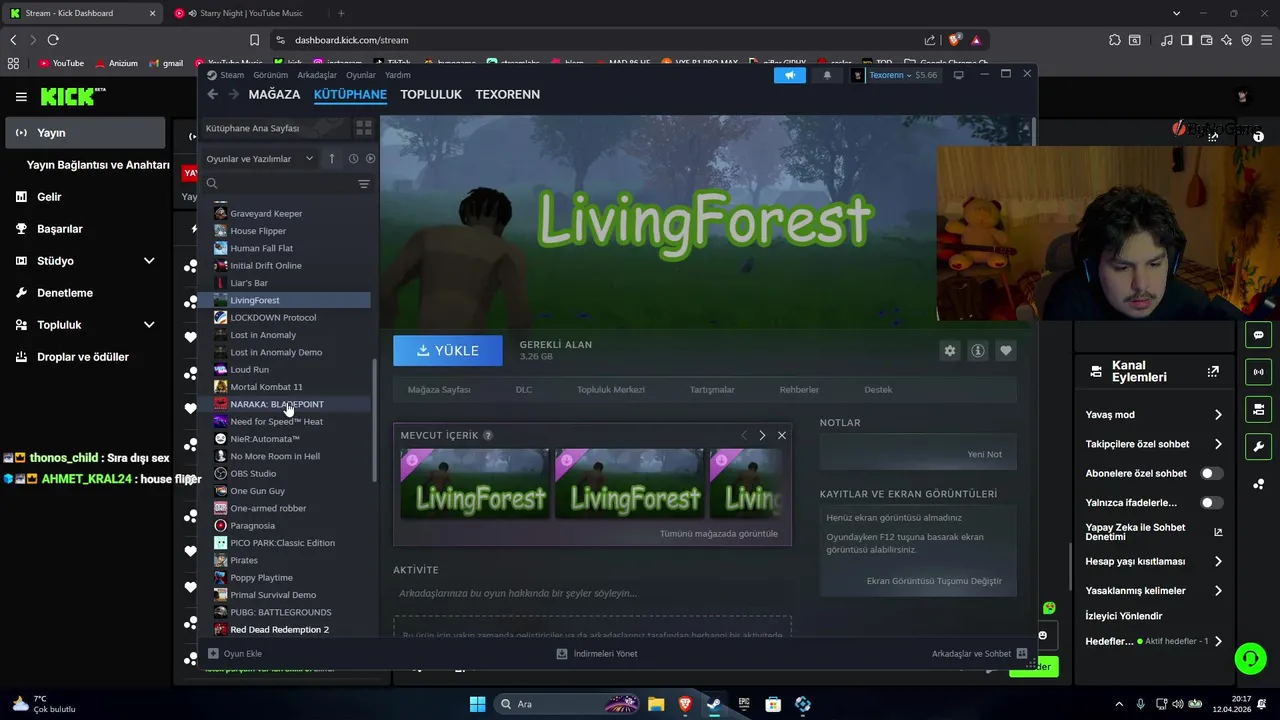Viewport: 1280px width, 720px height.
Task: Expand Topluluk section in Kick sidebar
Action: [x=149, y=325]
